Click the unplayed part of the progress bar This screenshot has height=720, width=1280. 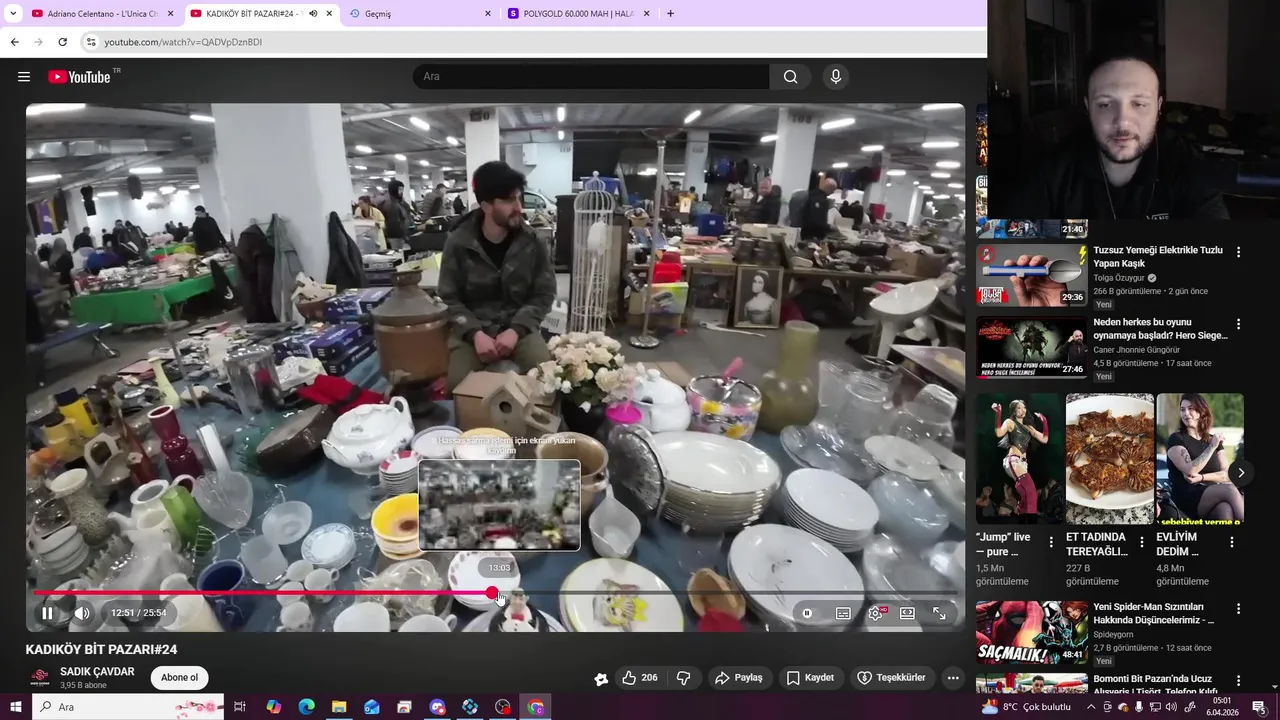point(728,593)
